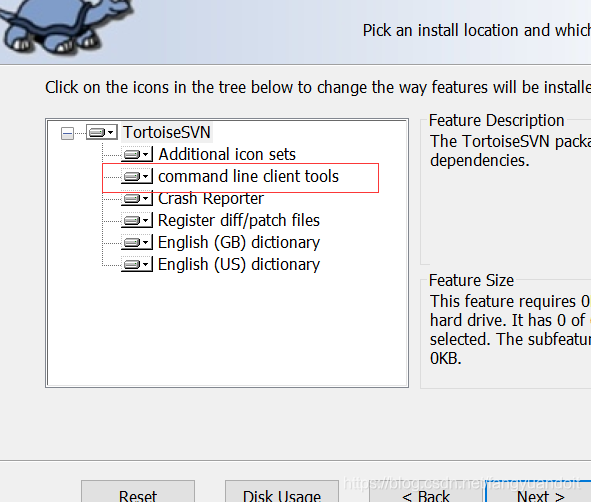Select the Additional icon sets label

pyautogui.click(x=227, y=155)
